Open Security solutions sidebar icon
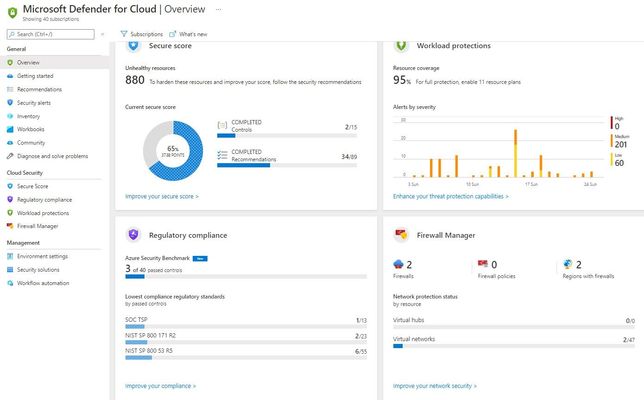 click(x=10, y=270)
